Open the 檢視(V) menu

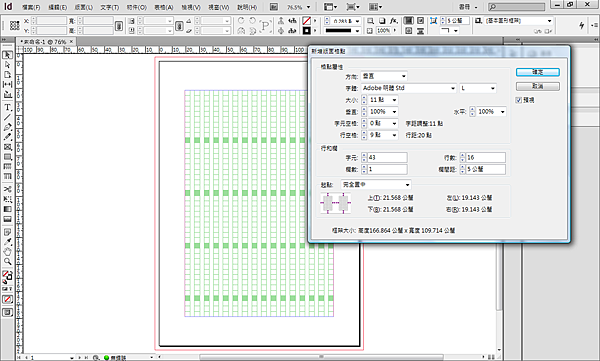(191, 7)
